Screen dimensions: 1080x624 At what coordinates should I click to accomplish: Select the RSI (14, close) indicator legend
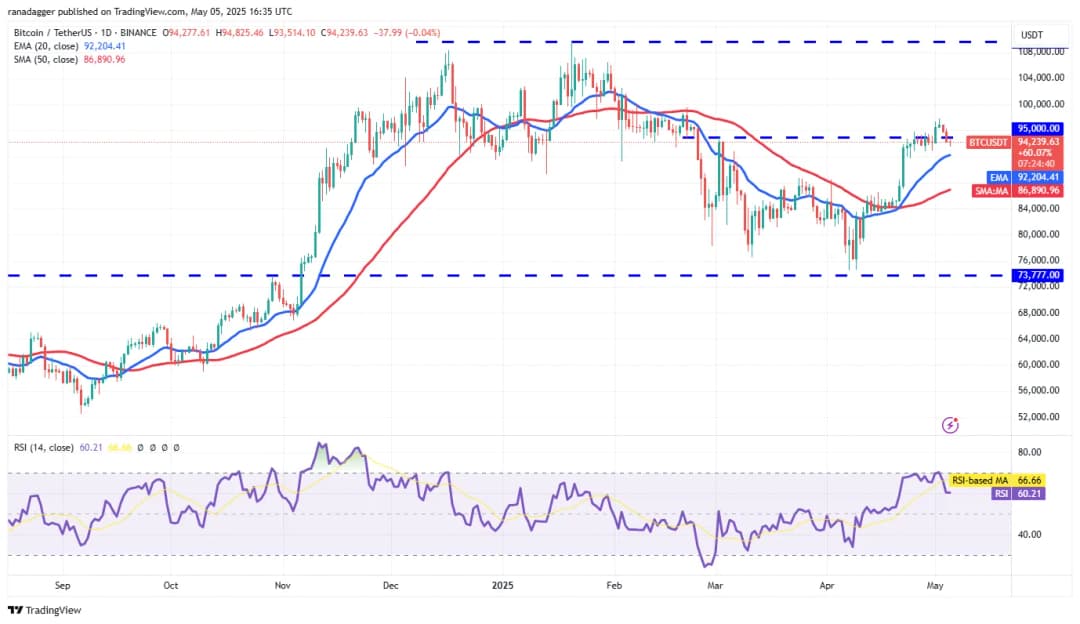tap(44, 448)
